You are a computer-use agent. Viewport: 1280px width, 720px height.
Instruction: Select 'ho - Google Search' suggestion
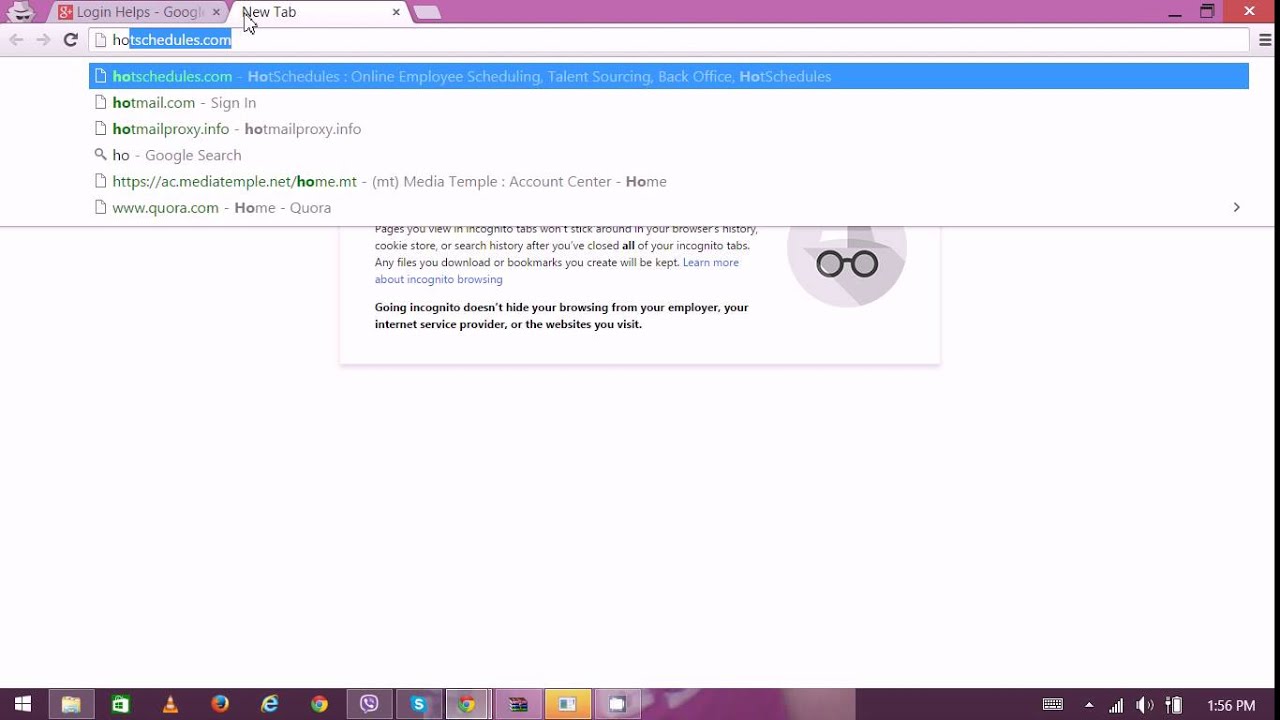pos(668,155)
